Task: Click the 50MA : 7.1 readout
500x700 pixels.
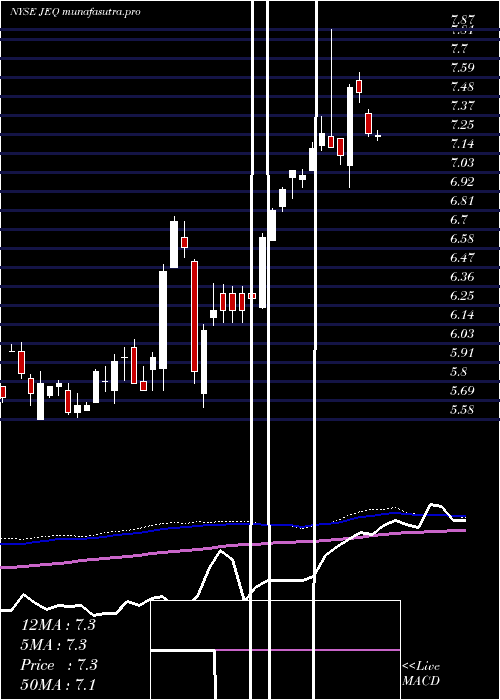Action: pos(58,685)
